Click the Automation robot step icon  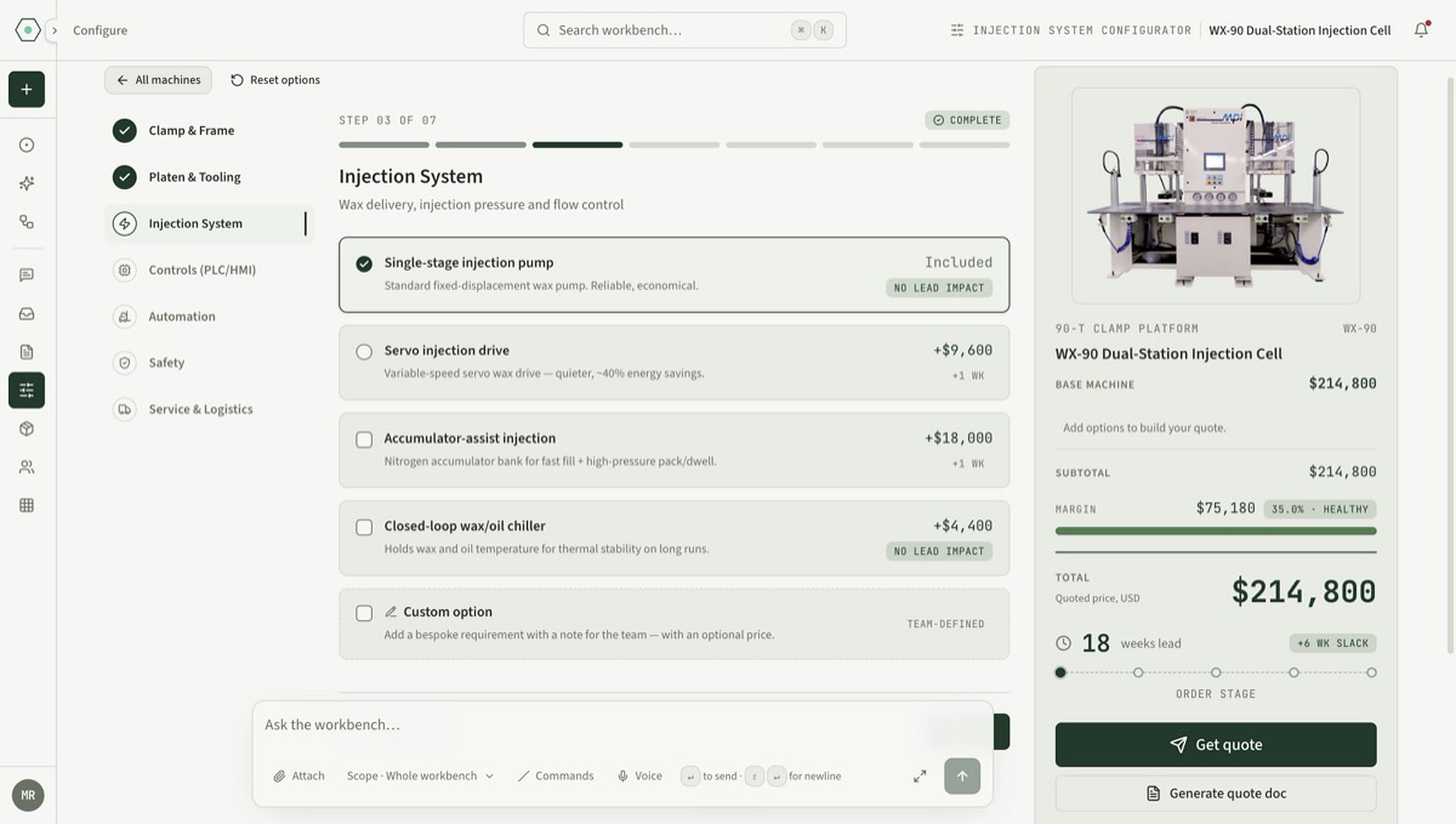[x=124, y=316]
